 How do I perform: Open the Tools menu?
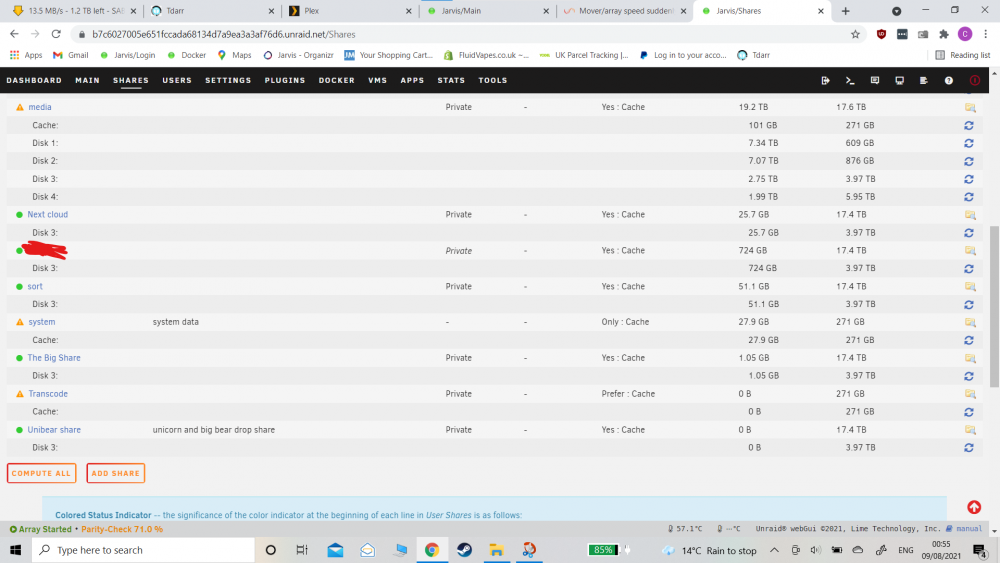(493, 80)
